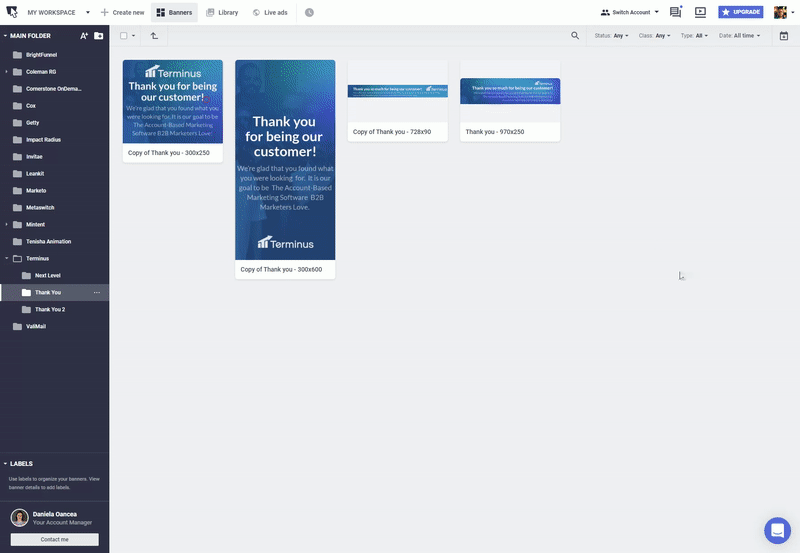Click the search magnifier icon
Image resolution: width=800 pixels, height=553 pixels.
(575, 35)
